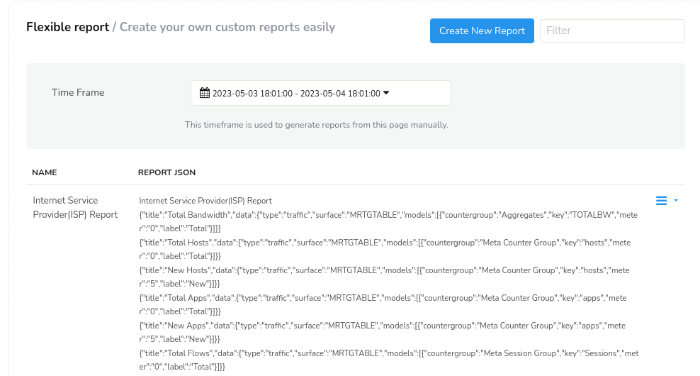700x376 pixels.
Task: Click the Total Hosts JSON line
Action: [x=385, y=249]
